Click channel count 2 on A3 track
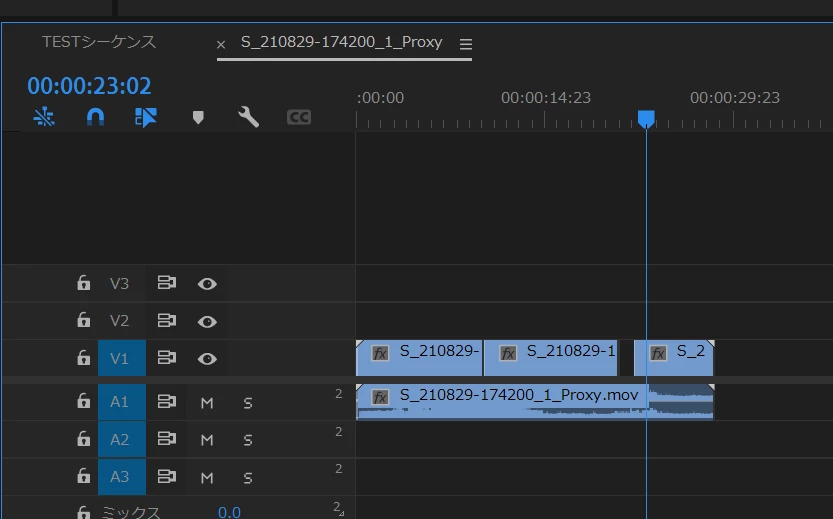 pos(339,469)
